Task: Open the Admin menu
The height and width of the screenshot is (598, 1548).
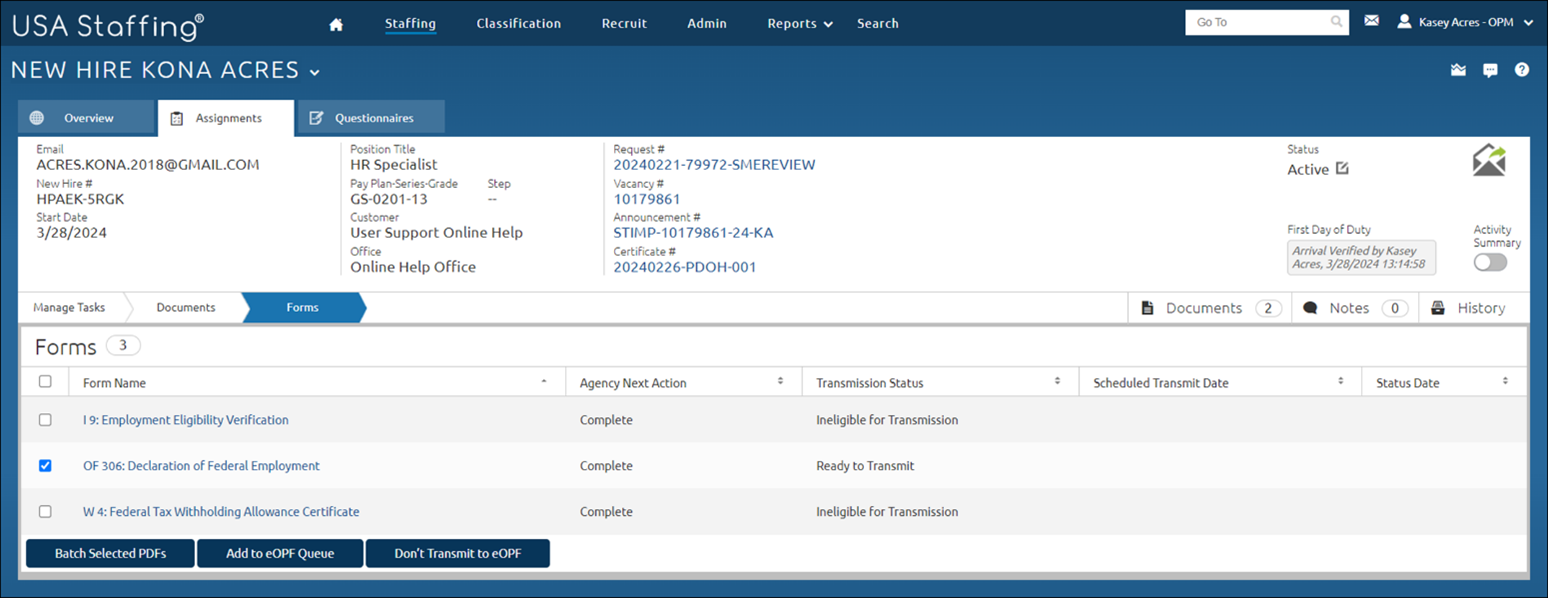Action: click(x=707, y=24)
